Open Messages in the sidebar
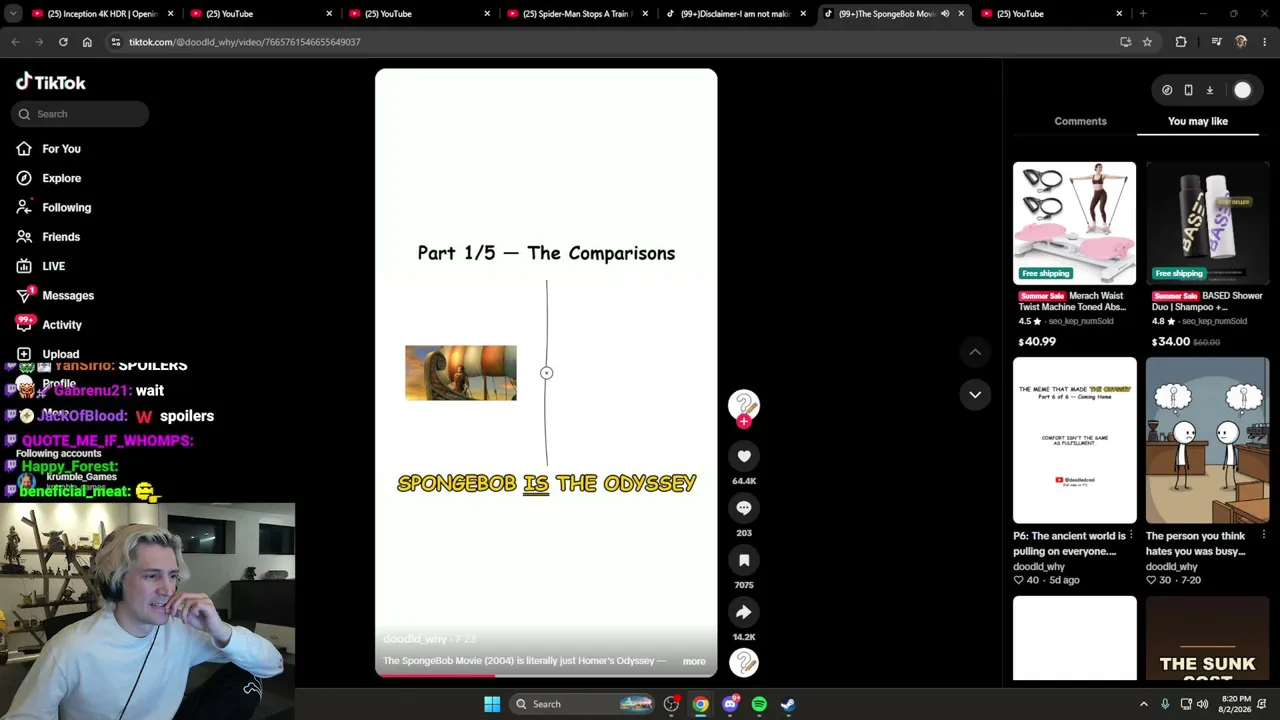The image size is (1280, 720). point(68,295)
